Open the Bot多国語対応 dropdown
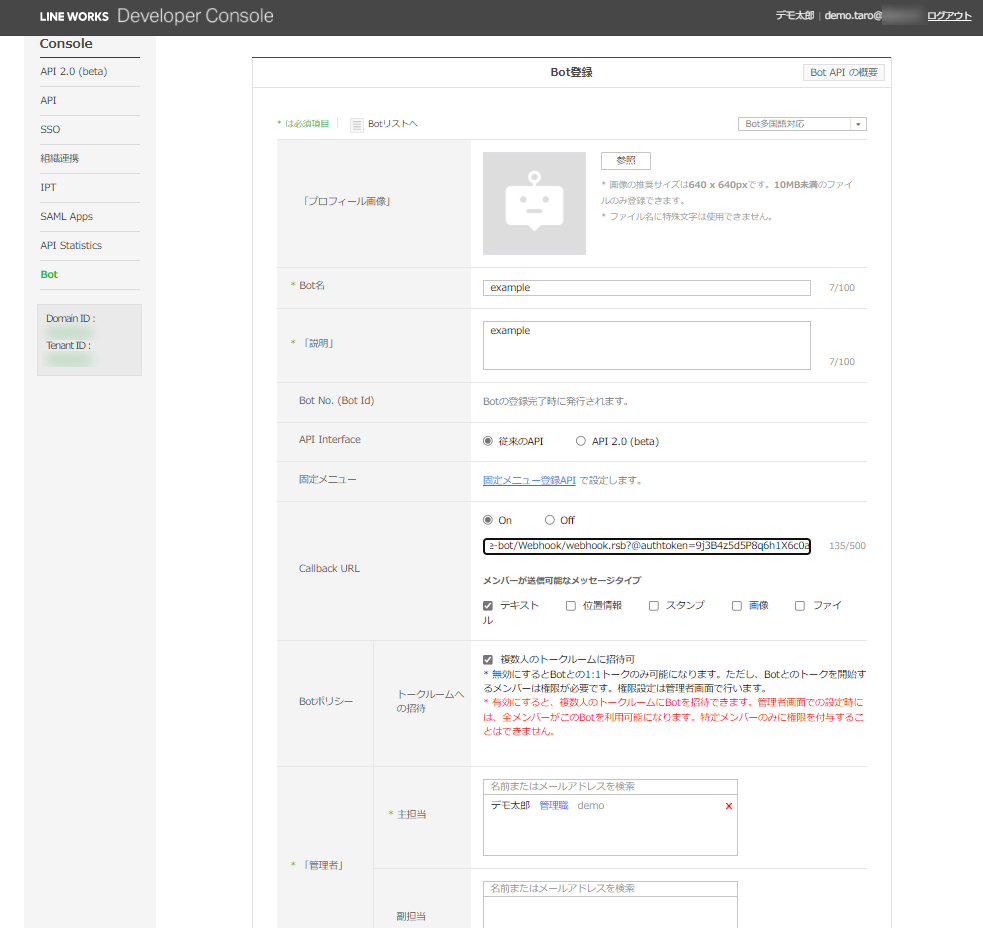 (x=802, y=124)
